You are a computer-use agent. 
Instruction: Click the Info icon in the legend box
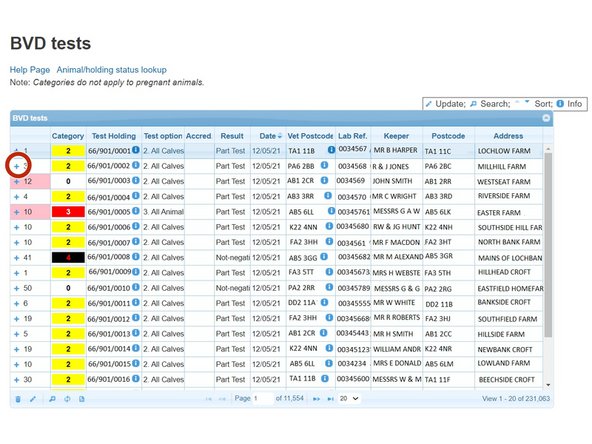click(x=560, y=103)
